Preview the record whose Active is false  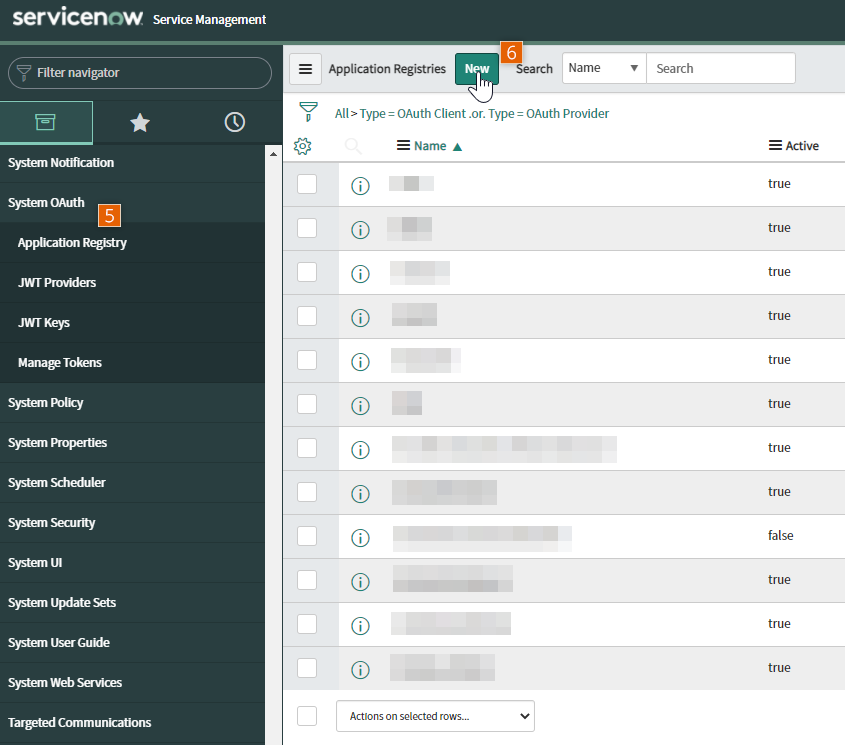[360, 537]
